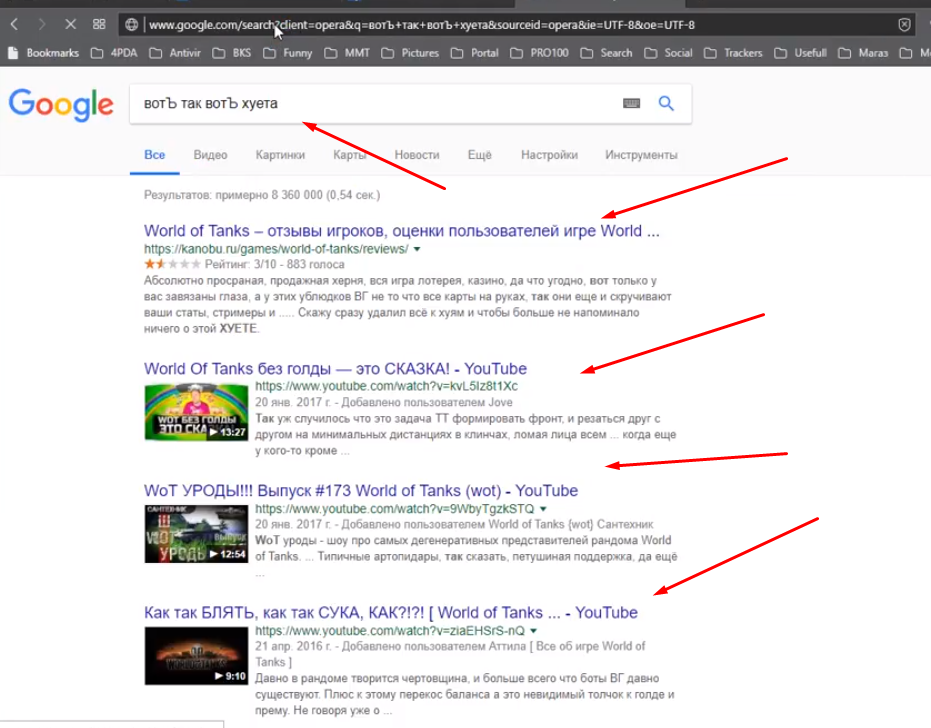This screenshot has width=931, height=728.
Task: Switch to the Карты tab
Action: (349, 155)
